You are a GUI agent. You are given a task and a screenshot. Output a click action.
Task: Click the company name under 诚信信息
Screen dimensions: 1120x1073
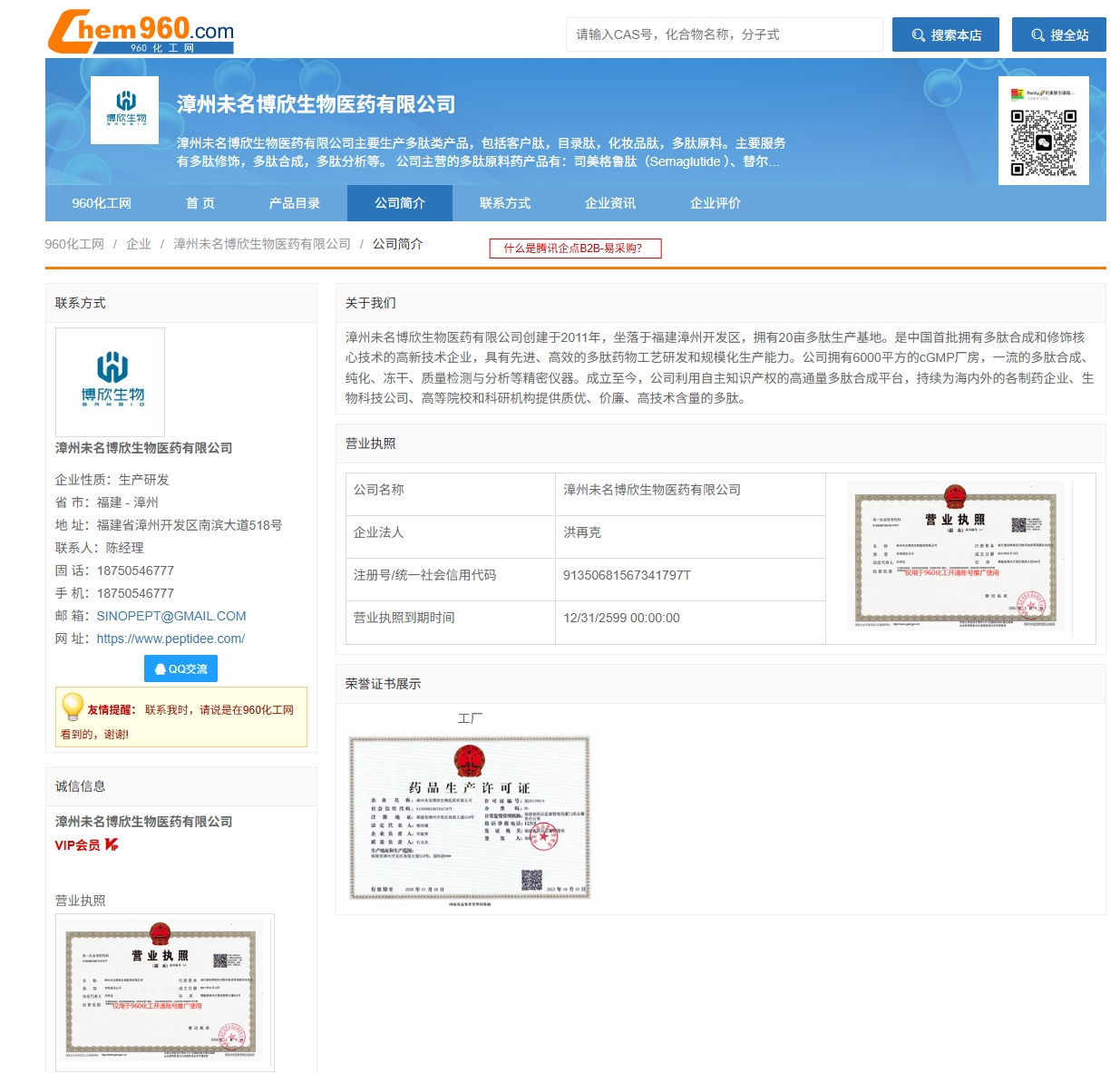(x=143, y=822)
